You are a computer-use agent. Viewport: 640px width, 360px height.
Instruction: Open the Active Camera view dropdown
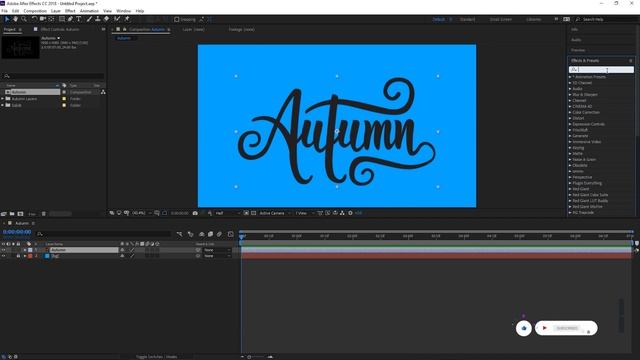pyautogui.click(x=275, y=213)
